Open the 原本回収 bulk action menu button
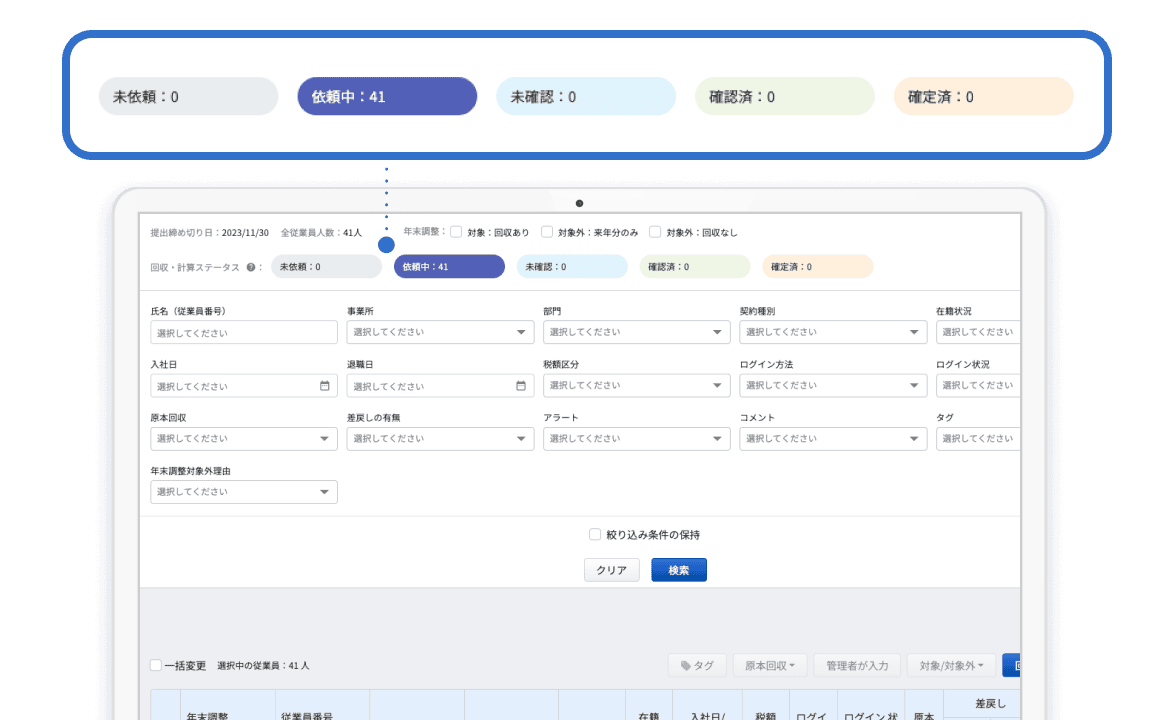 [x=769, y=665]
